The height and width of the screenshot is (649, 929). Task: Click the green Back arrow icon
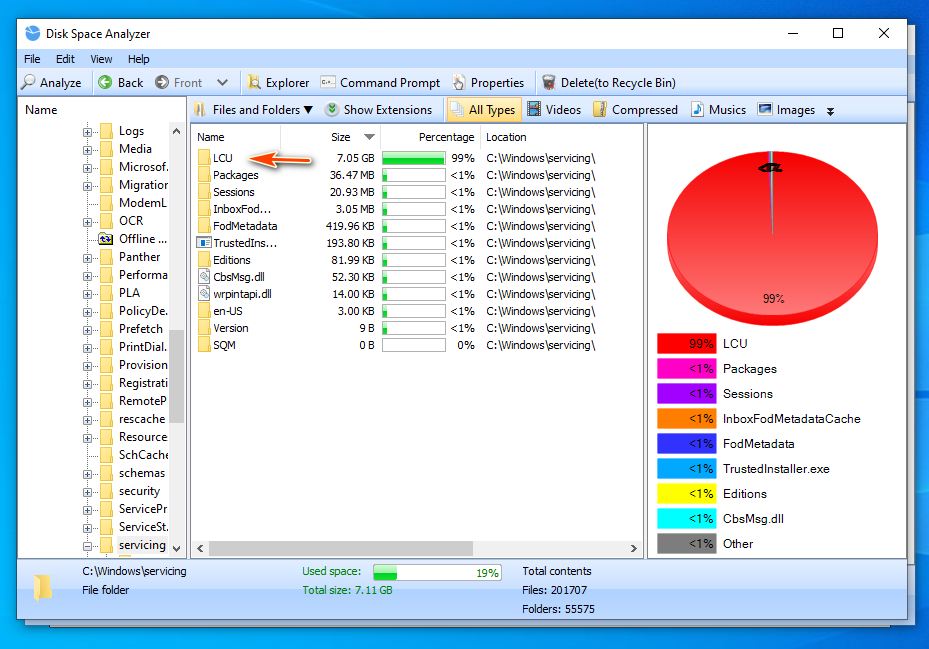pos(105,82)
